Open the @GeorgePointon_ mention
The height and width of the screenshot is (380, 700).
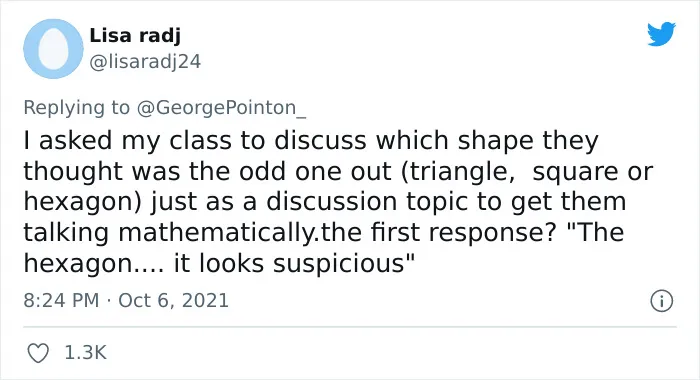pyautogui.click(x=221, y=108)
